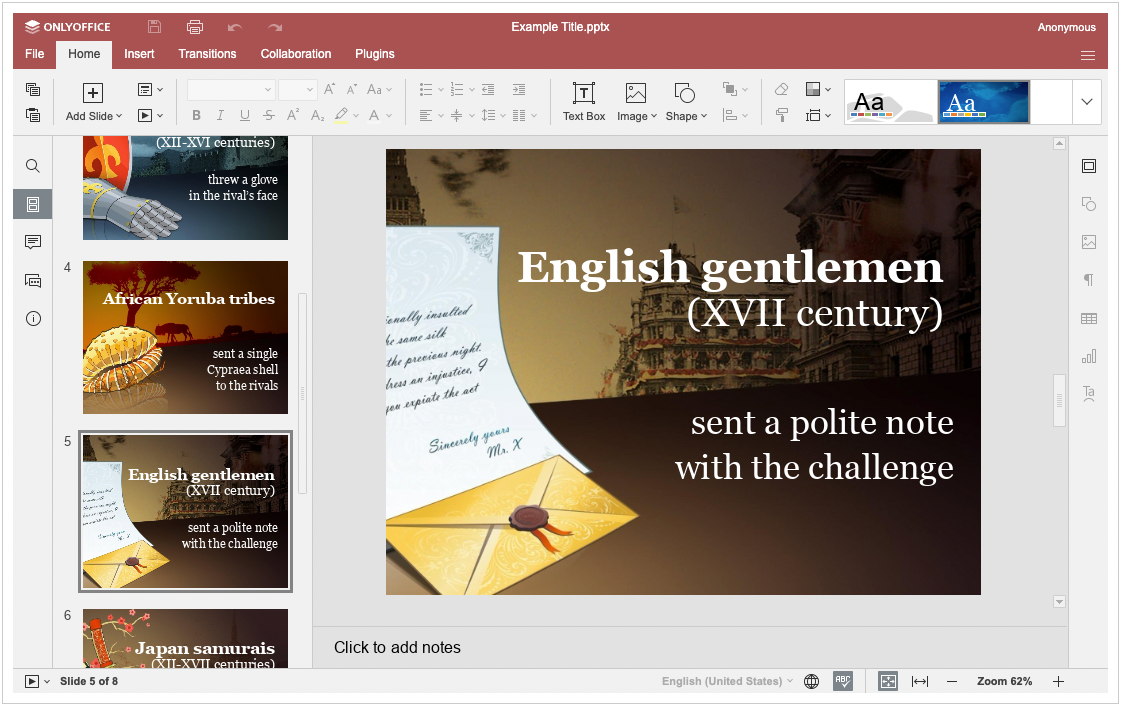1121x706 pixels.
Task: Switch to the Transitions tab
Action: 207,54
